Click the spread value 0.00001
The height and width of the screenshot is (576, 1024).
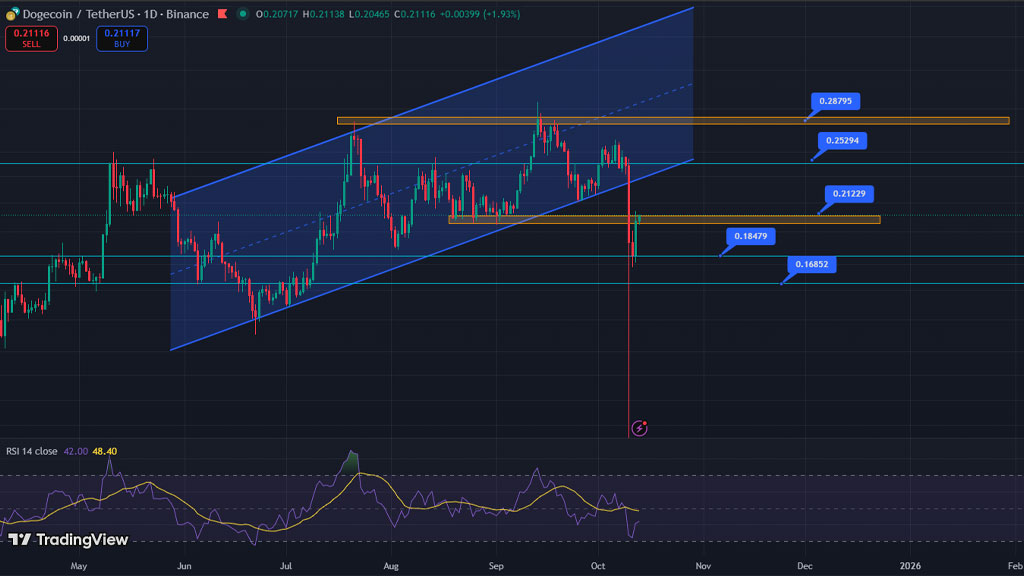click(74, 39)
